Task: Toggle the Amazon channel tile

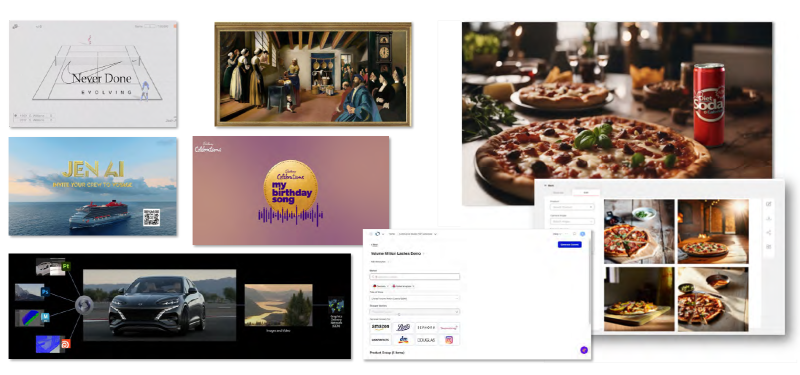Action: click(x=380, y=327)
